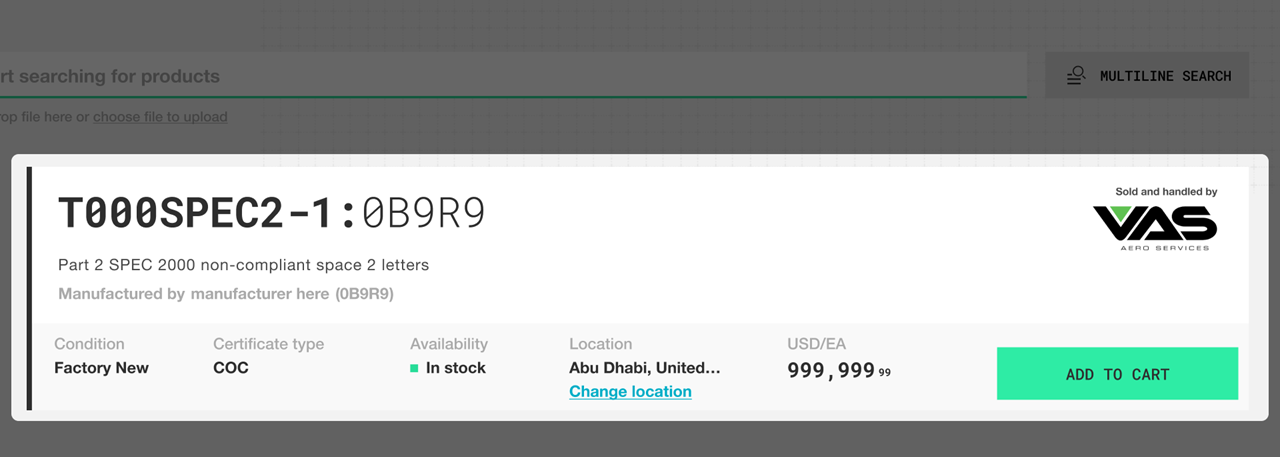Open the MULTILINE SEARCH button
Viewport: 1280px width, 457px height.
1147,76
